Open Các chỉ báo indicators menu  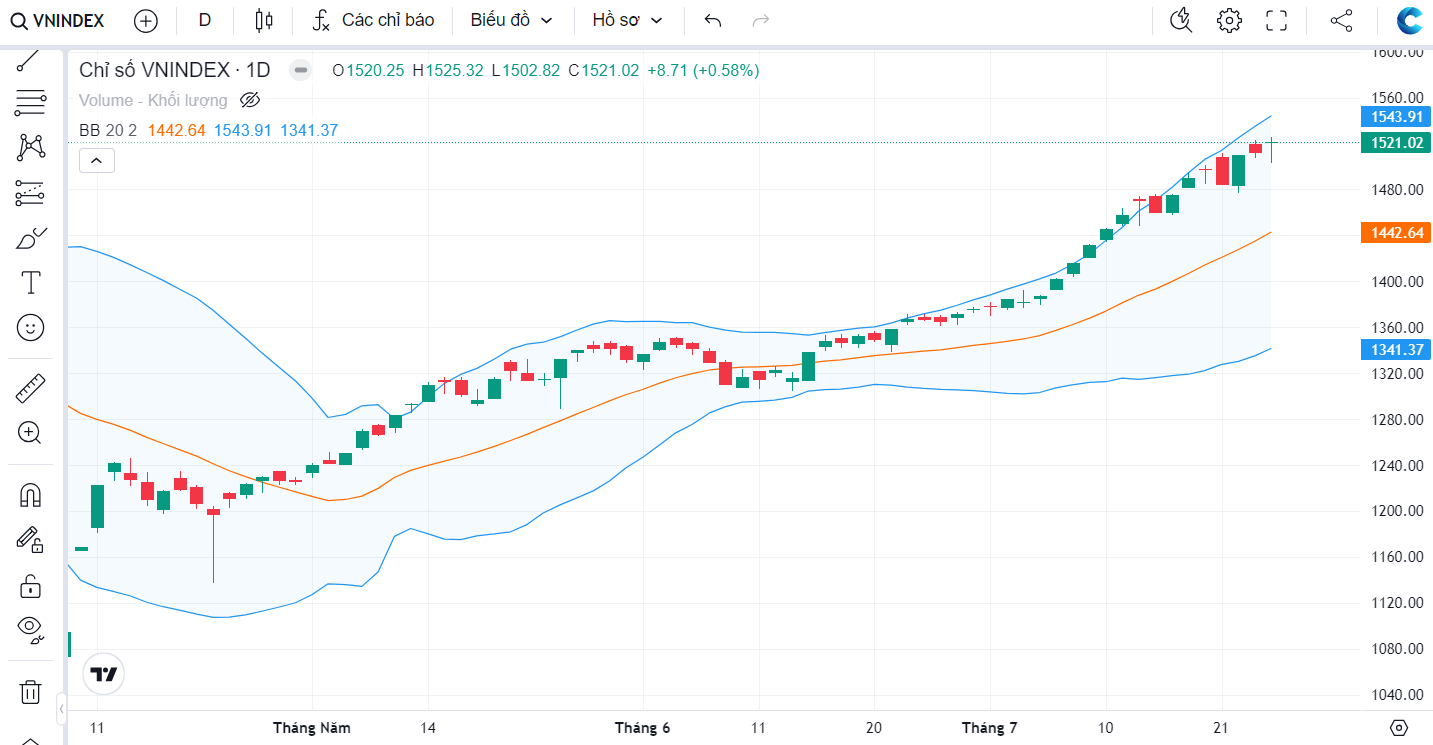tap(373, 20)
